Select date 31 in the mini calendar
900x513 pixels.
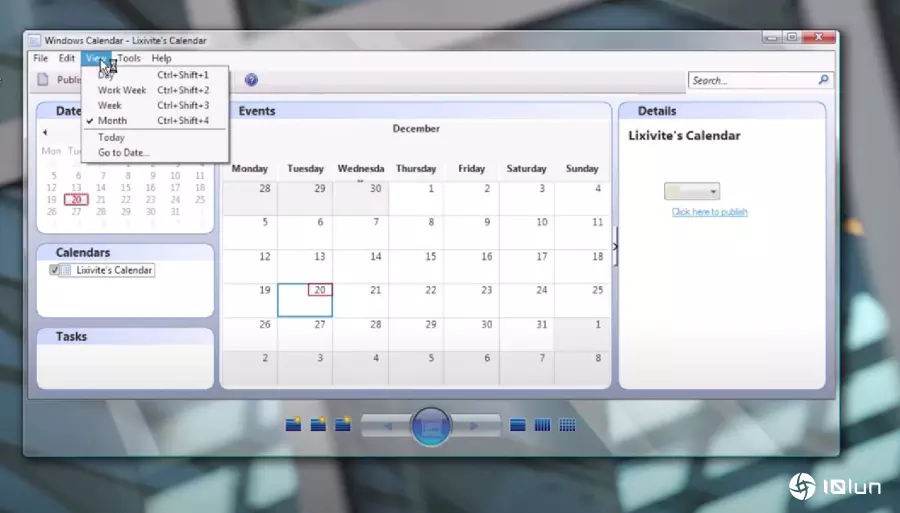pos(175,212)
